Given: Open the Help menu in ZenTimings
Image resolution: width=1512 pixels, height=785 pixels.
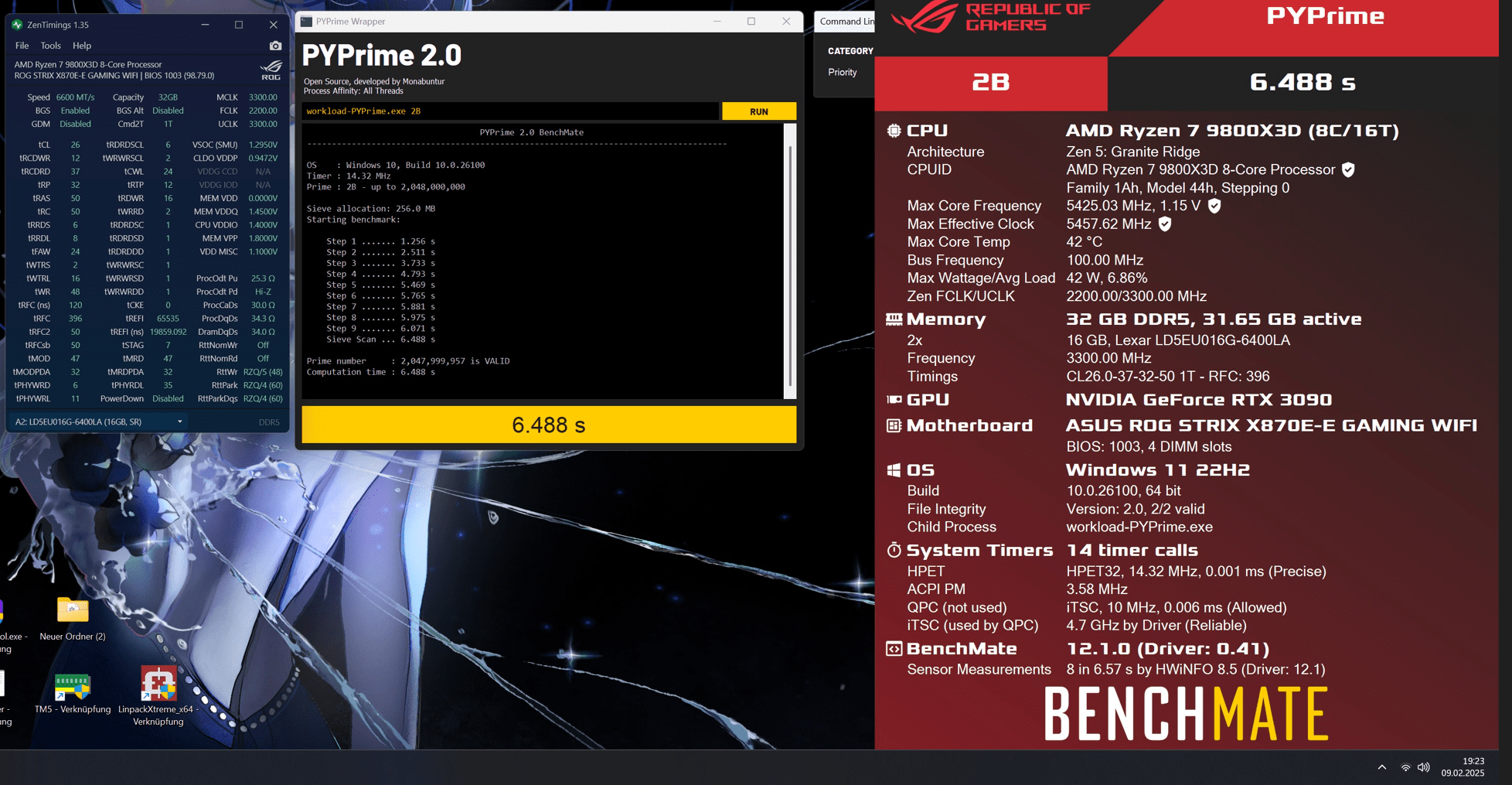Looking at the screenshot, I should point(82,46).
